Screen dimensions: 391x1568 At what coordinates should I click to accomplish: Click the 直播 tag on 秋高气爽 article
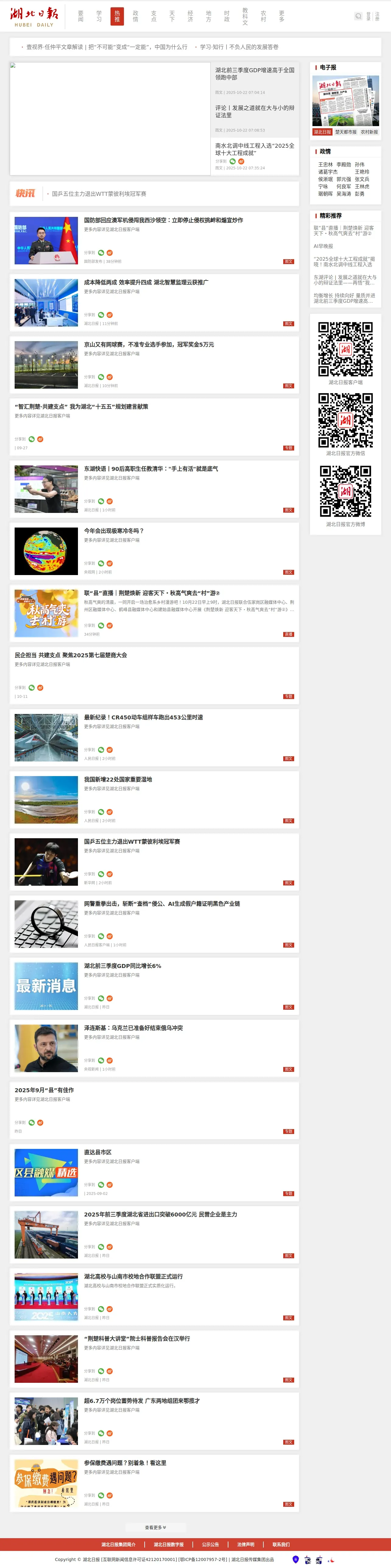289,634
